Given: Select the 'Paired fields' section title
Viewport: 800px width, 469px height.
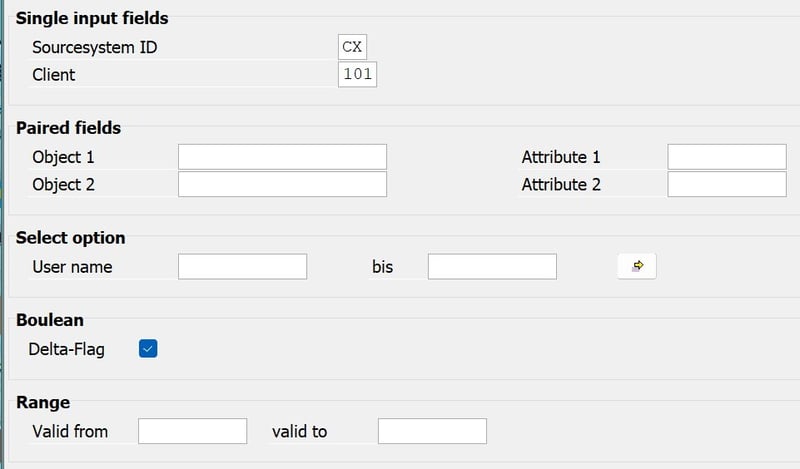Looking at the screenshot, I should tap(68, 128).
